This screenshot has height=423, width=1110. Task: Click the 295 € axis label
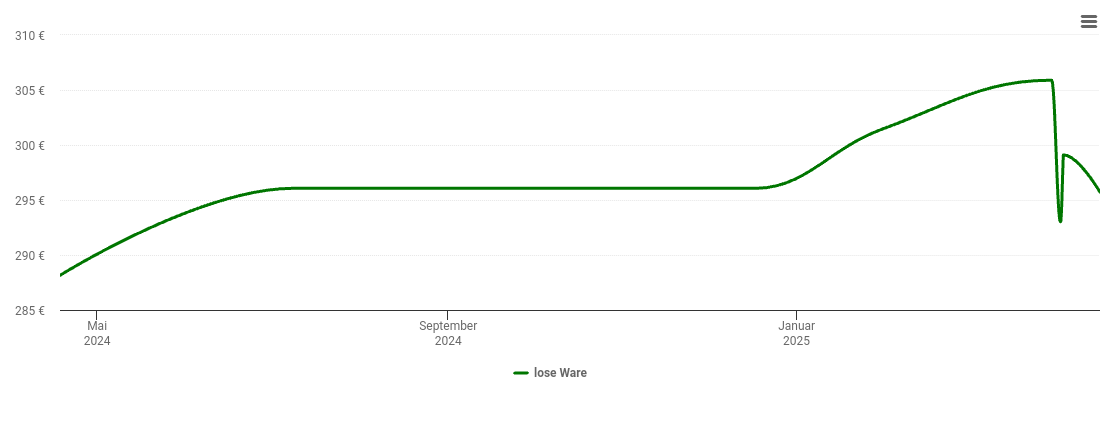[x=30, y=201]
